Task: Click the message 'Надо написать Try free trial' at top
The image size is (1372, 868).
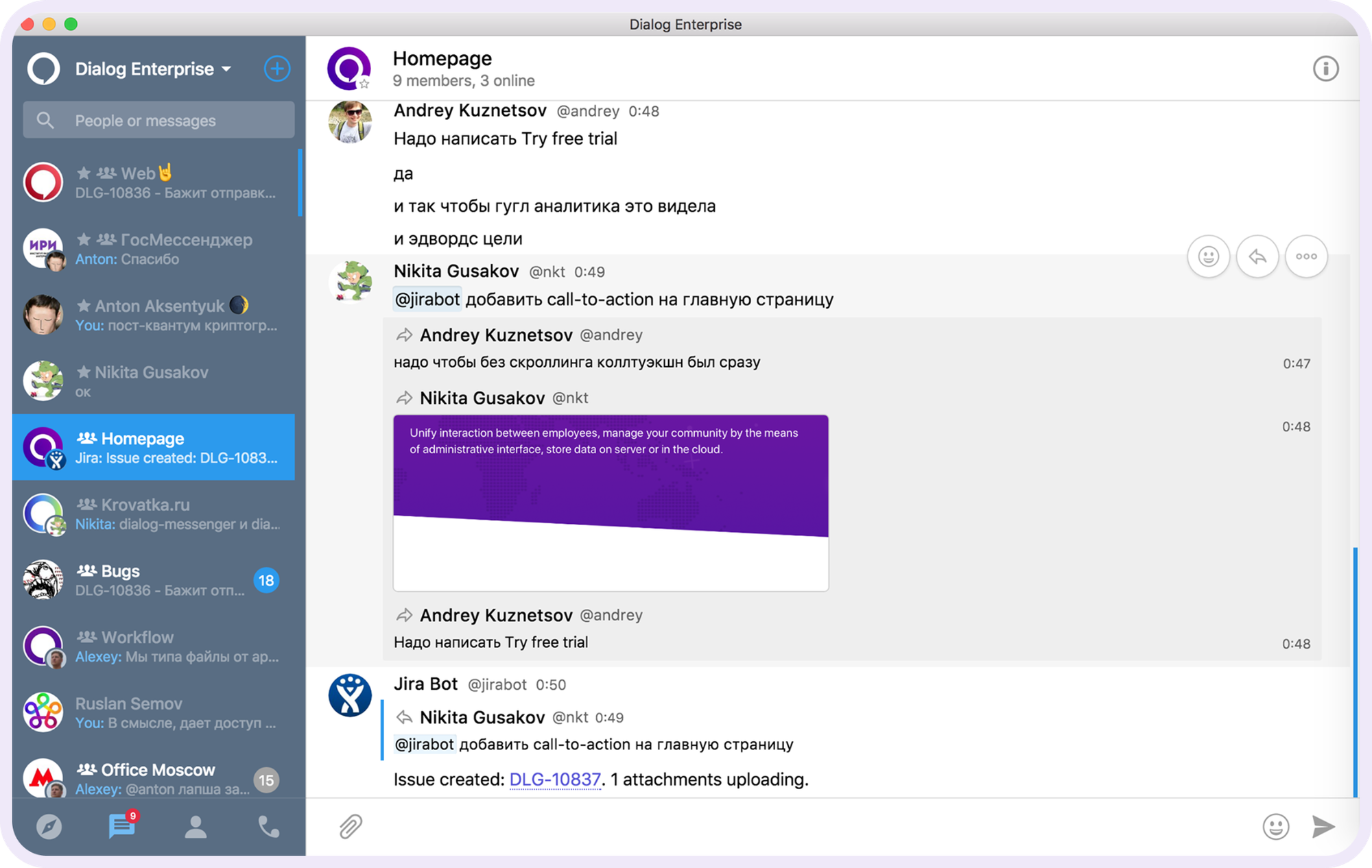Action: pos(505,139)
